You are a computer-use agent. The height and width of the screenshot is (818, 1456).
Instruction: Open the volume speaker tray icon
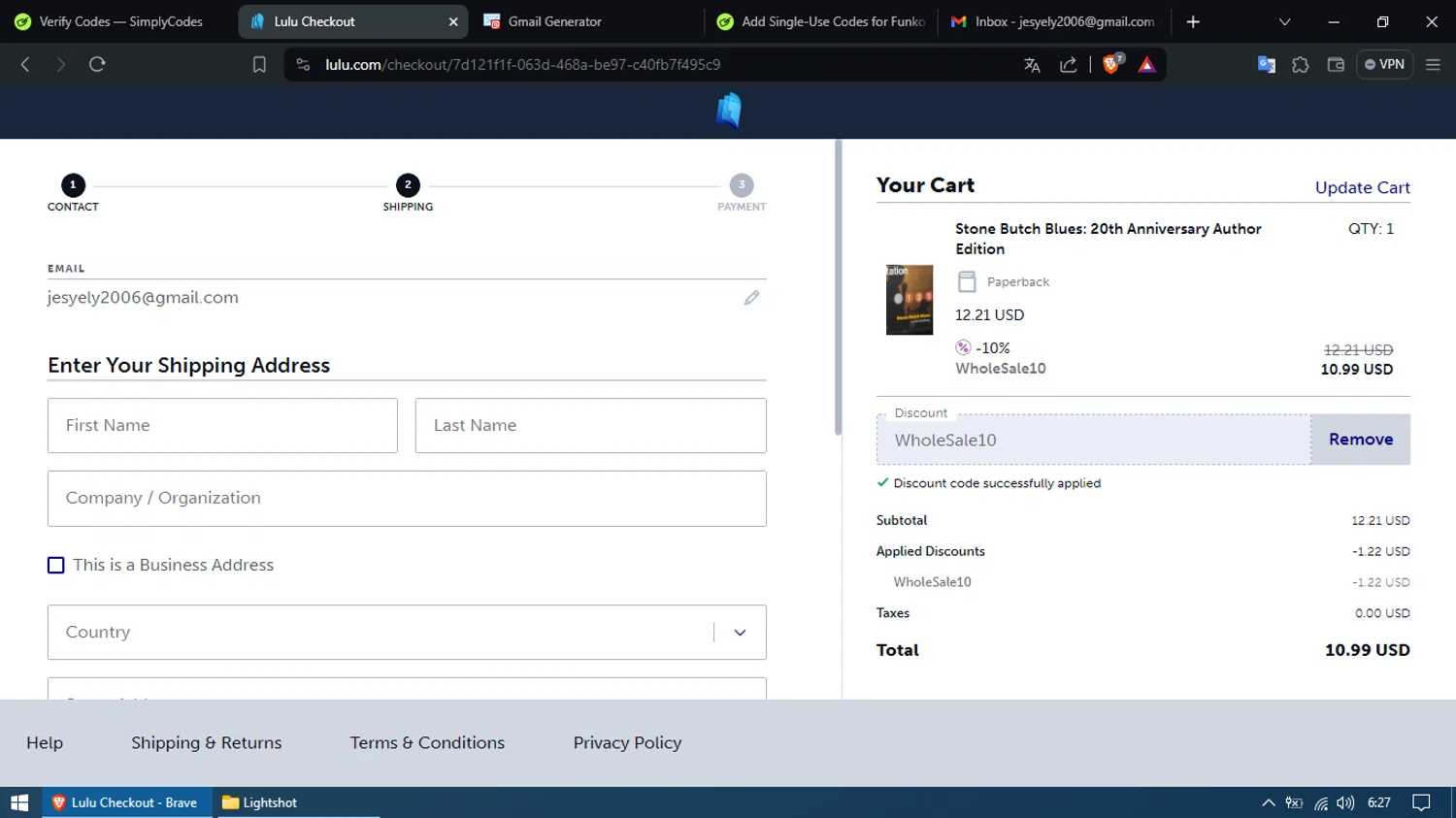(1345, 802)
